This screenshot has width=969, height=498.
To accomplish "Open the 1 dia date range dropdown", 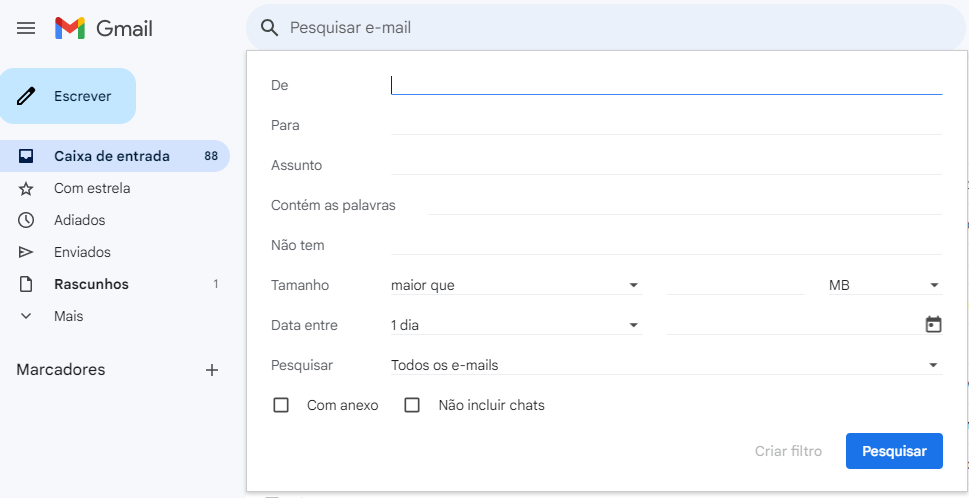I will point(515,325).
